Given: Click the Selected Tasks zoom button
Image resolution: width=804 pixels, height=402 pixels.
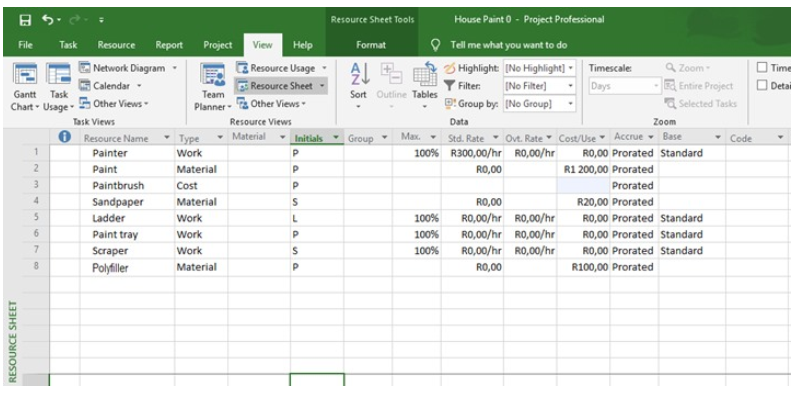Looking at the screenshot, I should pos(700,104).
